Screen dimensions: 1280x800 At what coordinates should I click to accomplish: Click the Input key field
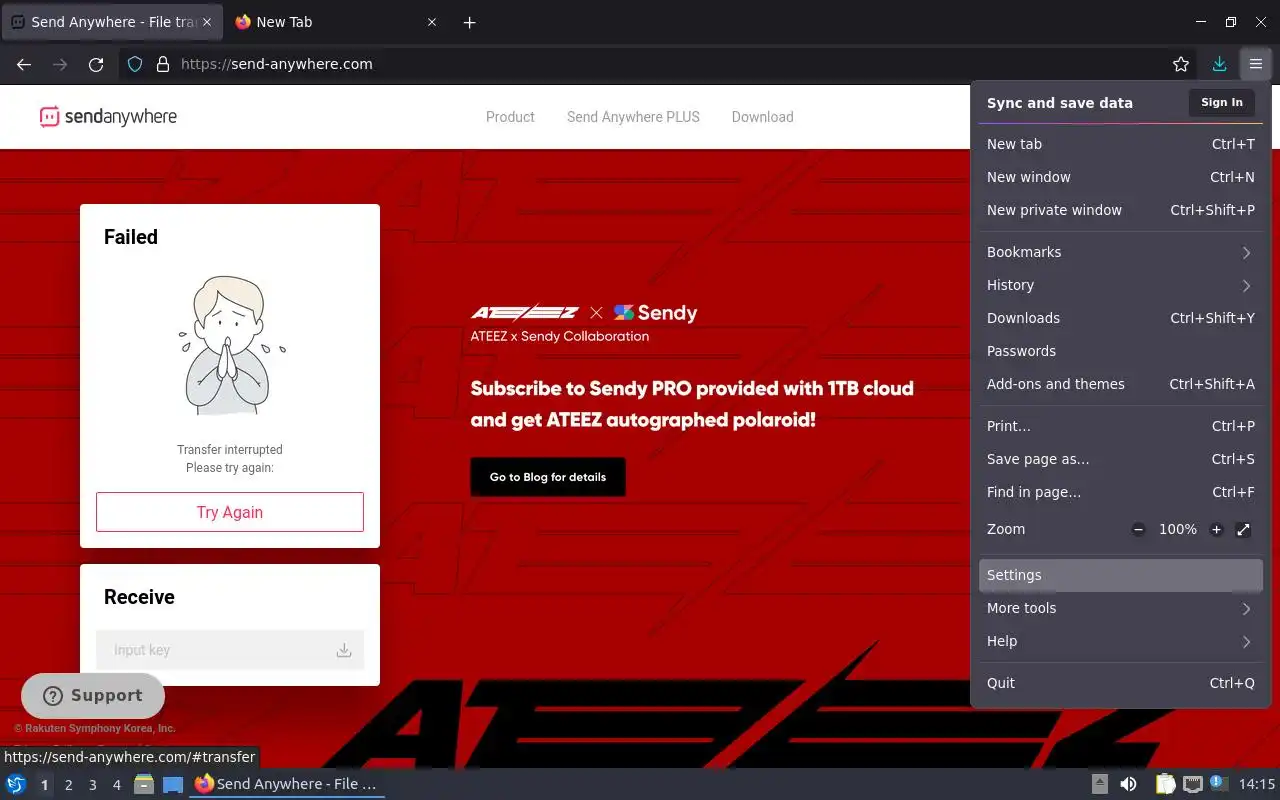pos(230,650)
